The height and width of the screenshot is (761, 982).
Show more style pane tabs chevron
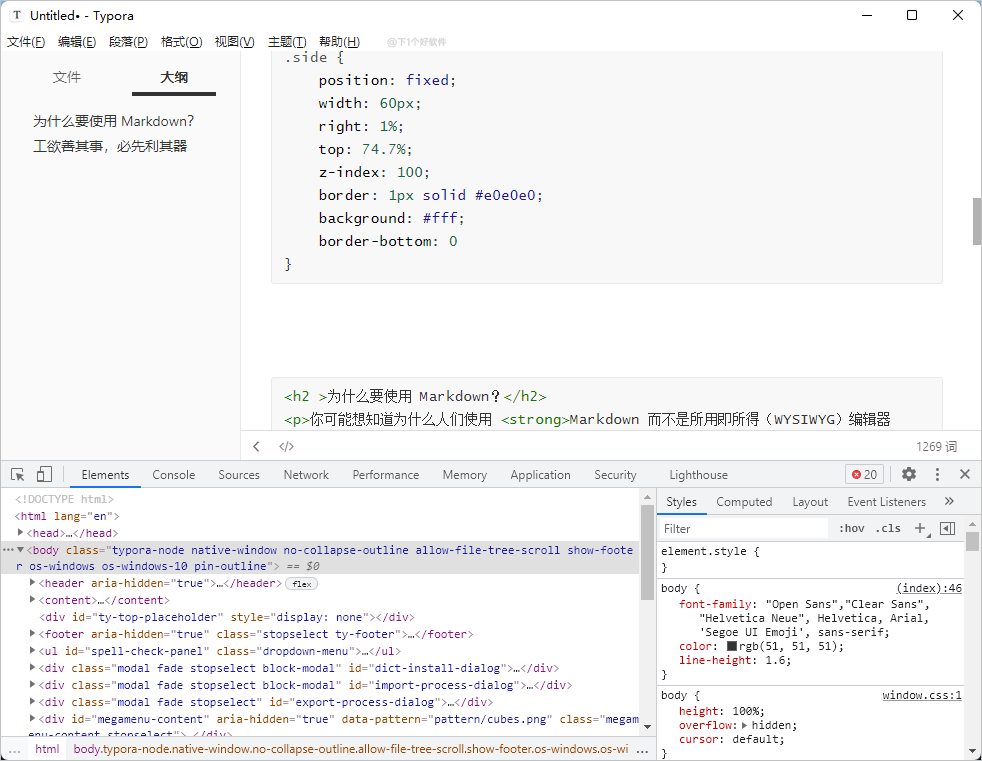[949, 502]
